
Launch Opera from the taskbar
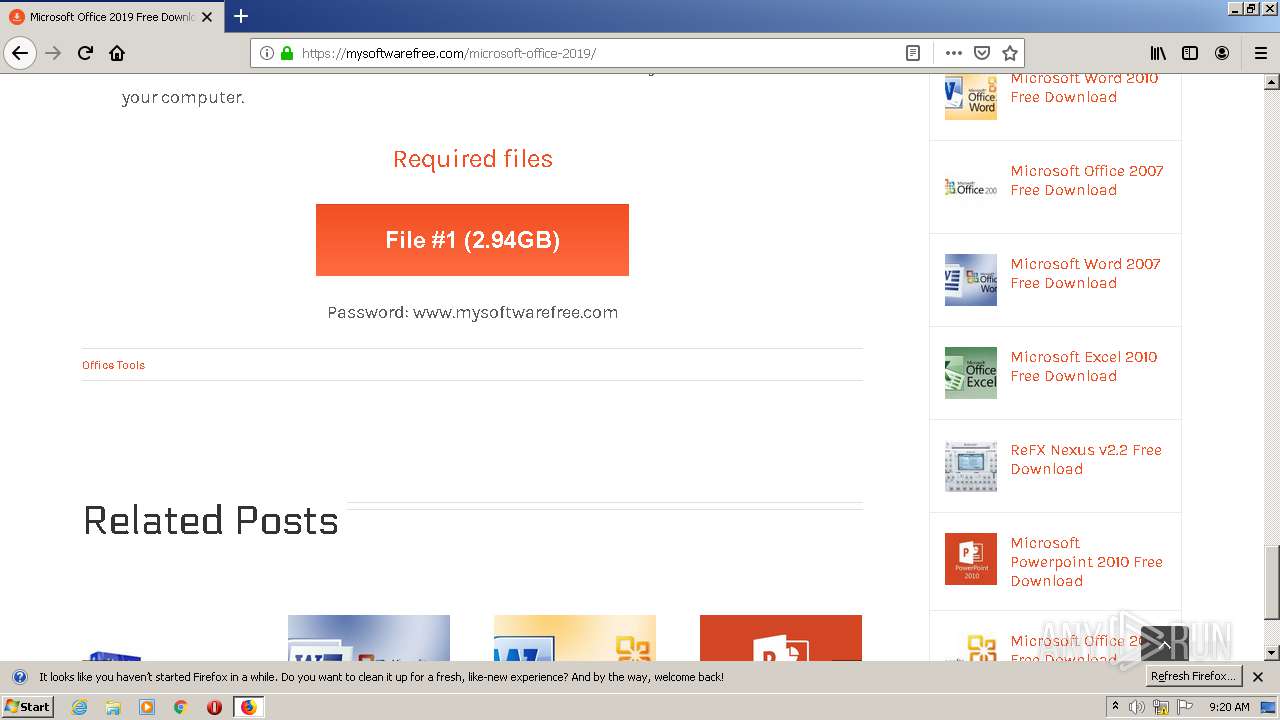214,707
